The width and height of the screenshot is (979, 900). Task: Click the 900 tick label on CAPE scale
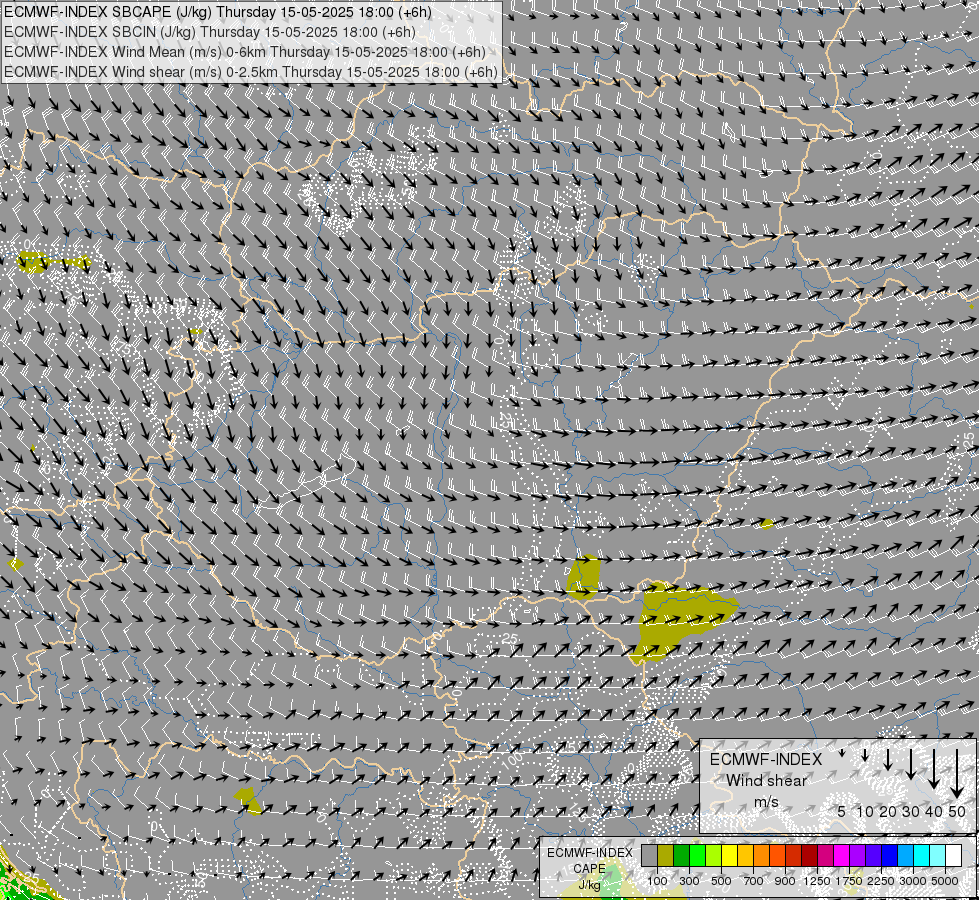785,881
